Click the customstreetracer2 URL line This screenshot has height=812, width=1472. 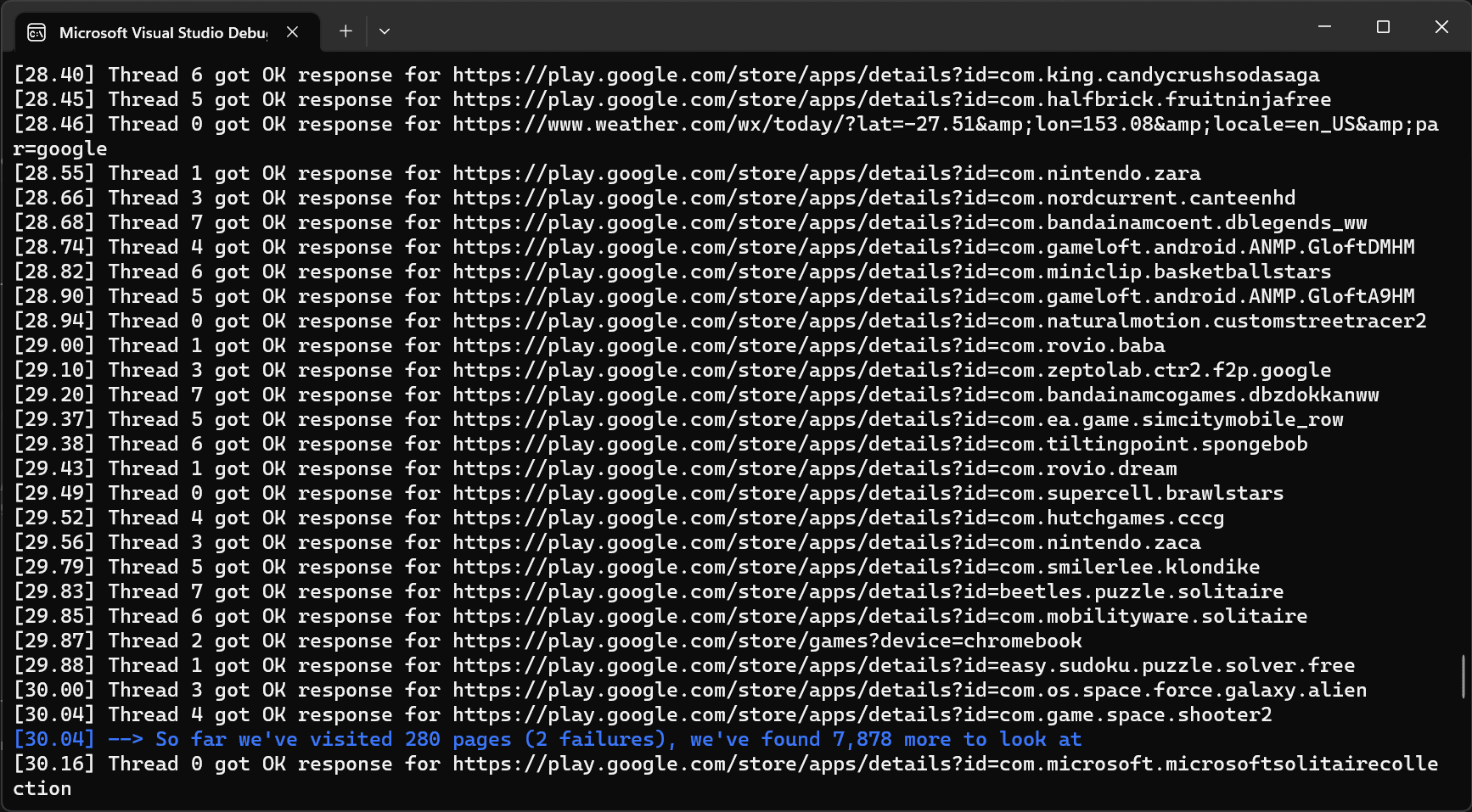pyautogui.click(x=720, y=321)
